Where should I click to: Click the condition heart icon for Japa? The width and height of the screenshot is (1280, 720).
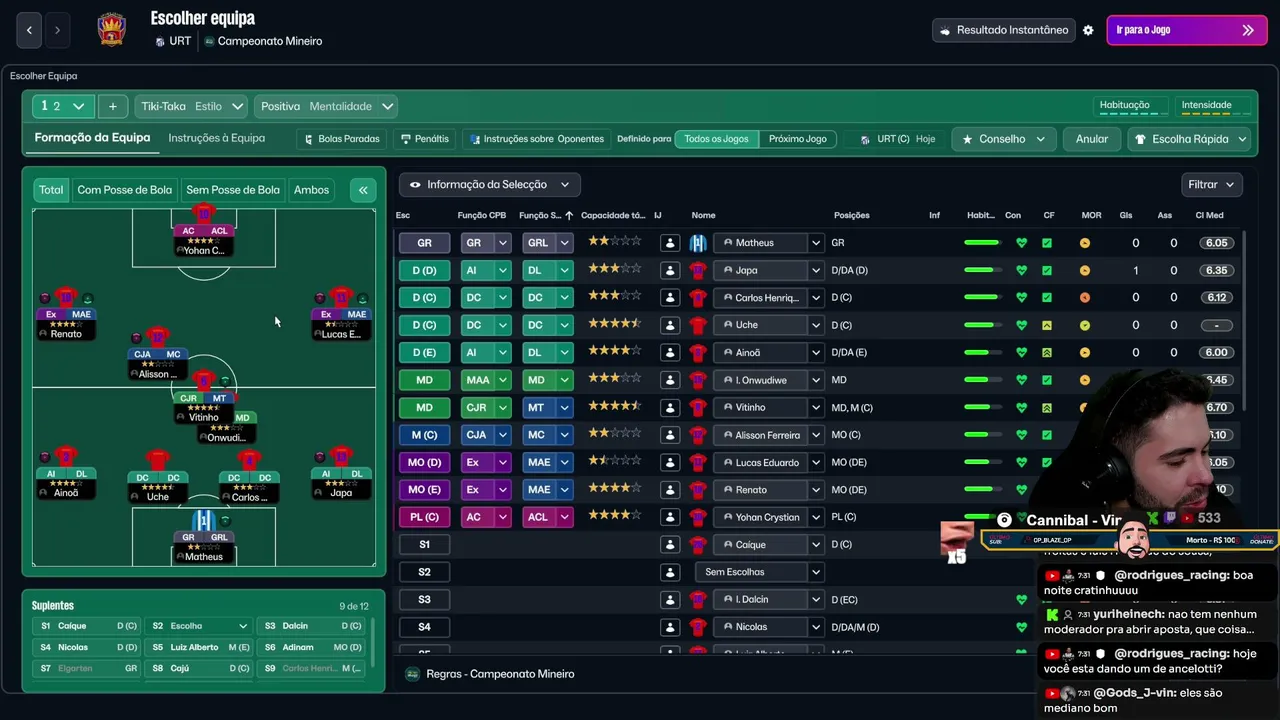(x=1021, y=270)
